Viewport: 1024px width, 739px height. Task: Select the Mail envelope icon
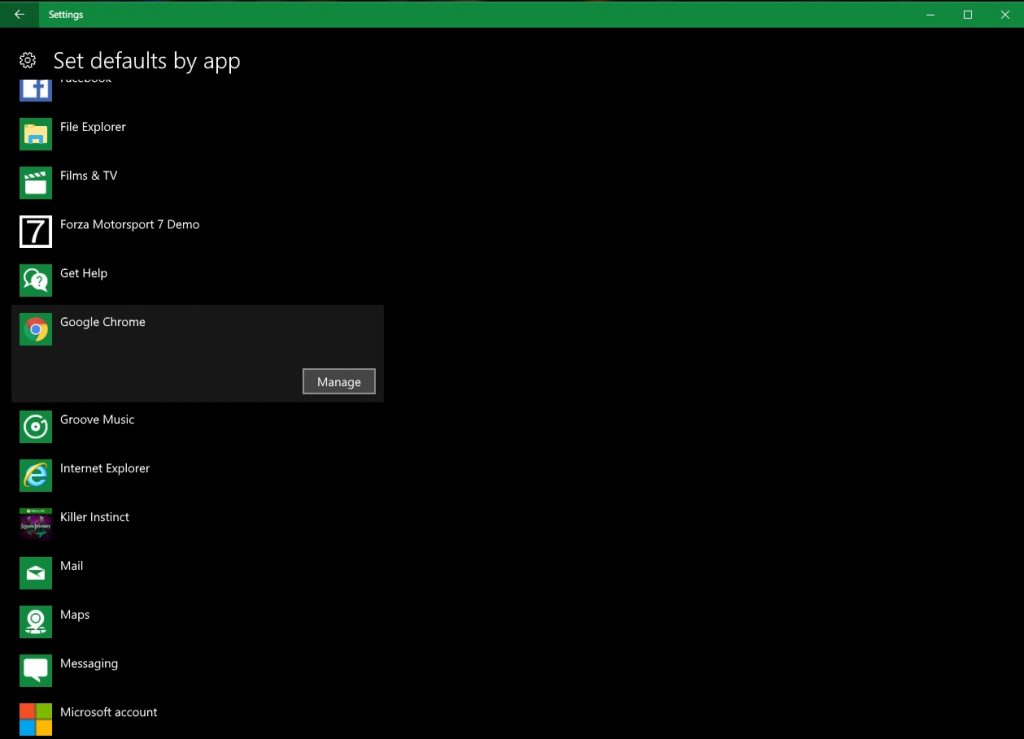coord(35,573)
